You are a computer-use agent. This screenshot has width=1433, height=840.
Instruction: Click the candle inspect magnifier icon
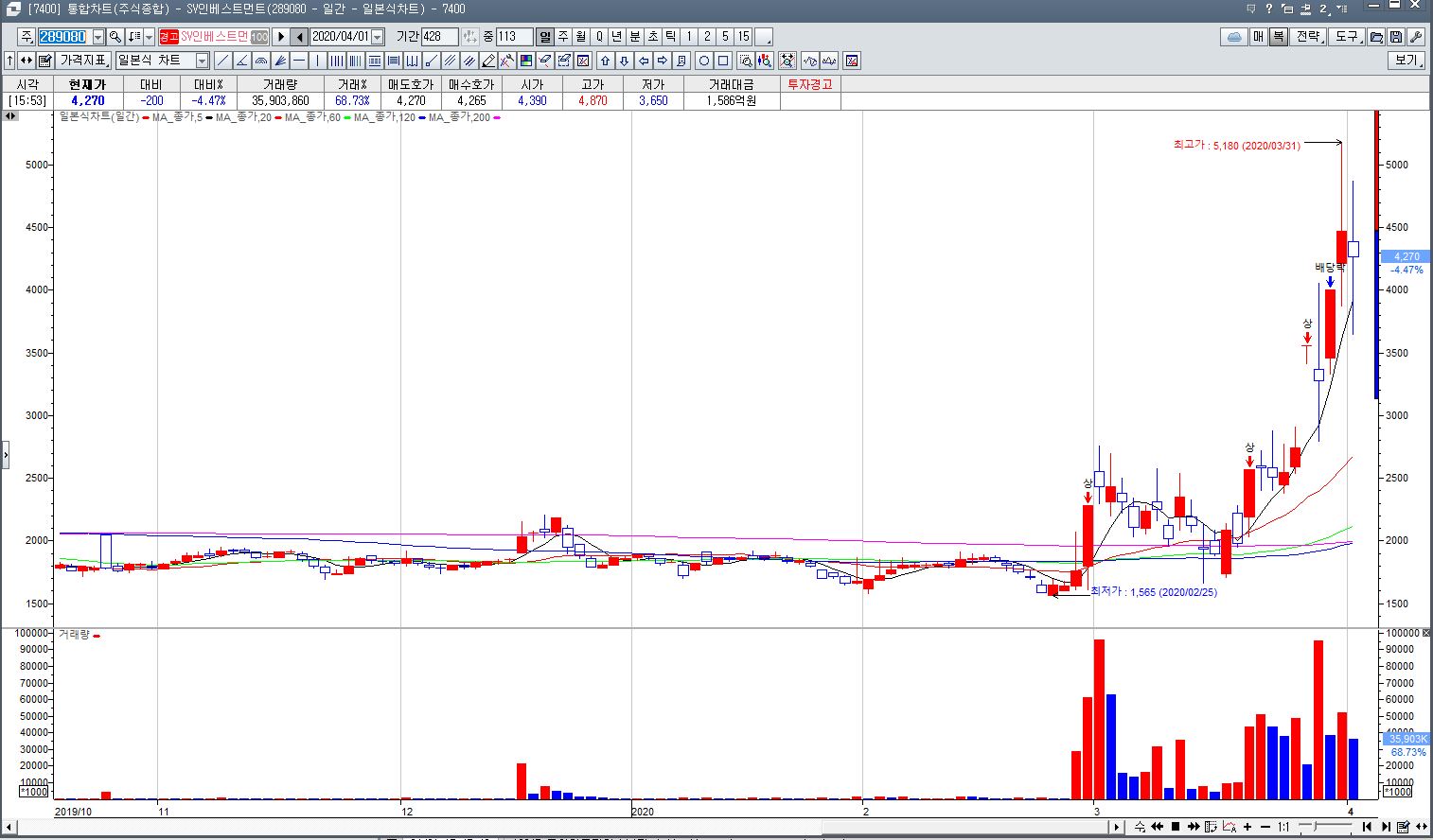(x=765, y=61)
